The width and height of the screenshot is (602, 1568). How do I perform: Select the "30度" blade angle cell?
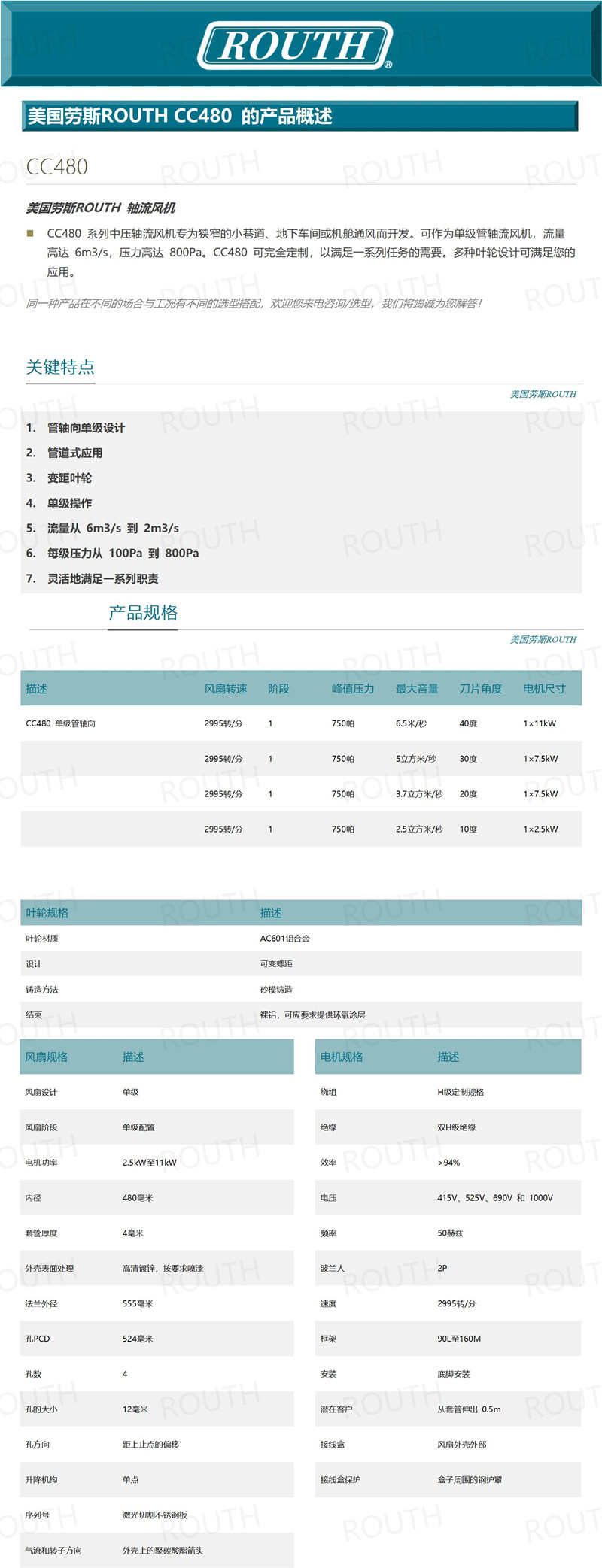[x=468, y=759]
